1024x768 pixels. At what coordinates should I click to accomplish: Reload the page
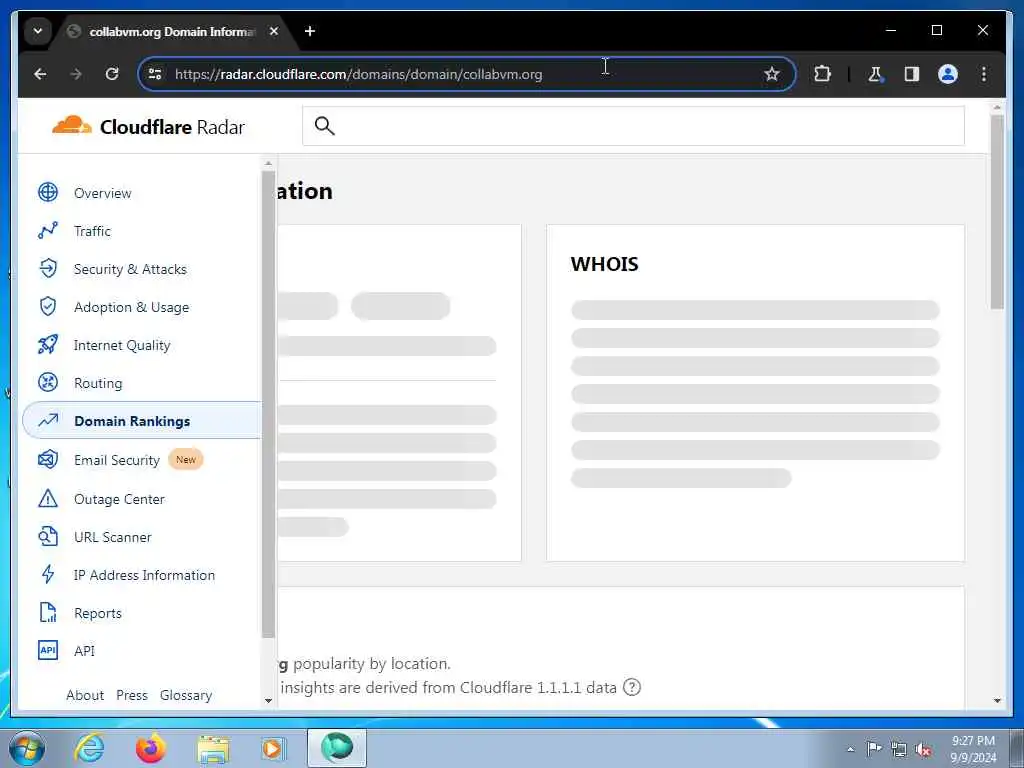[112, 74]
